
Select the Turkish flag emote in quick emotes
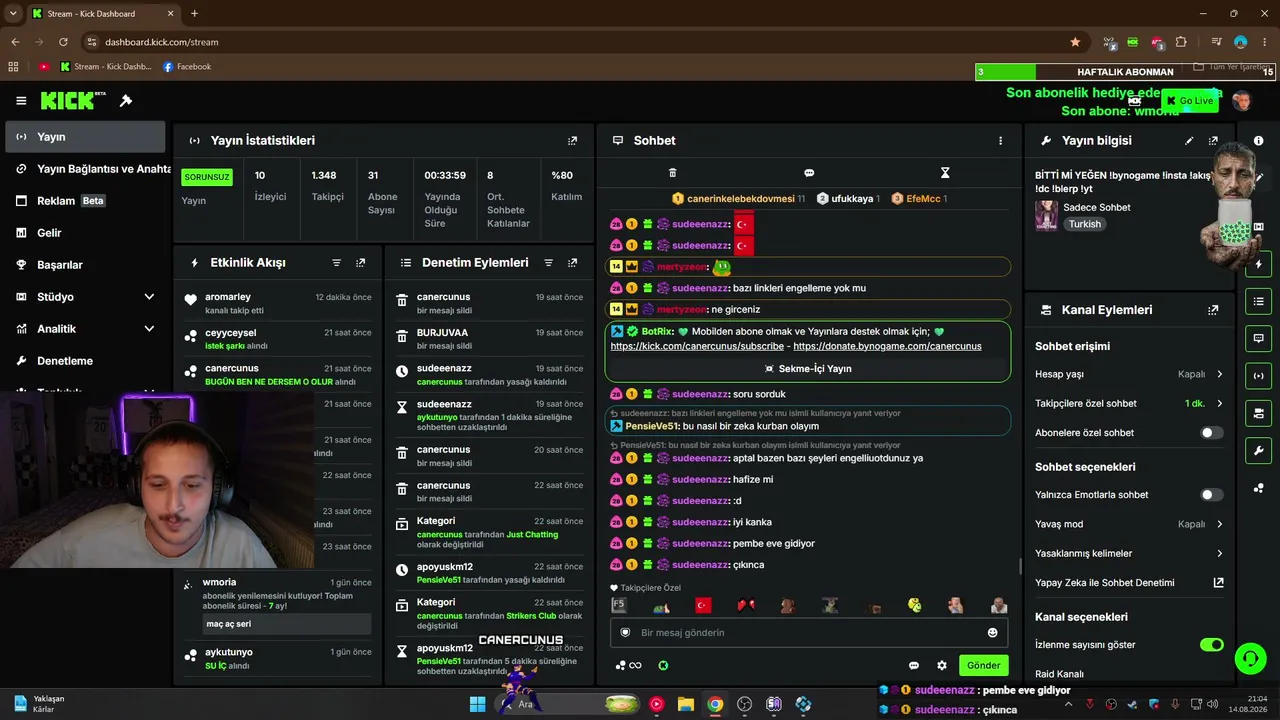tap(703, 605)
